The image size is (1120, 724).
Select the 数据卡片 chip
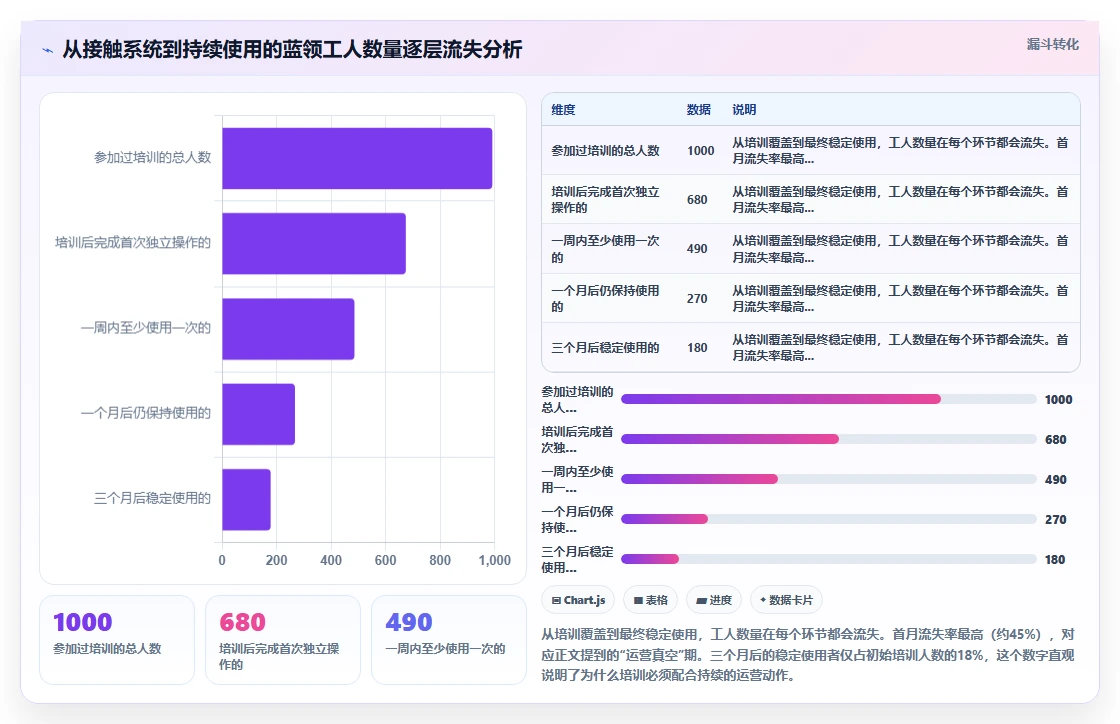[786, 600]
